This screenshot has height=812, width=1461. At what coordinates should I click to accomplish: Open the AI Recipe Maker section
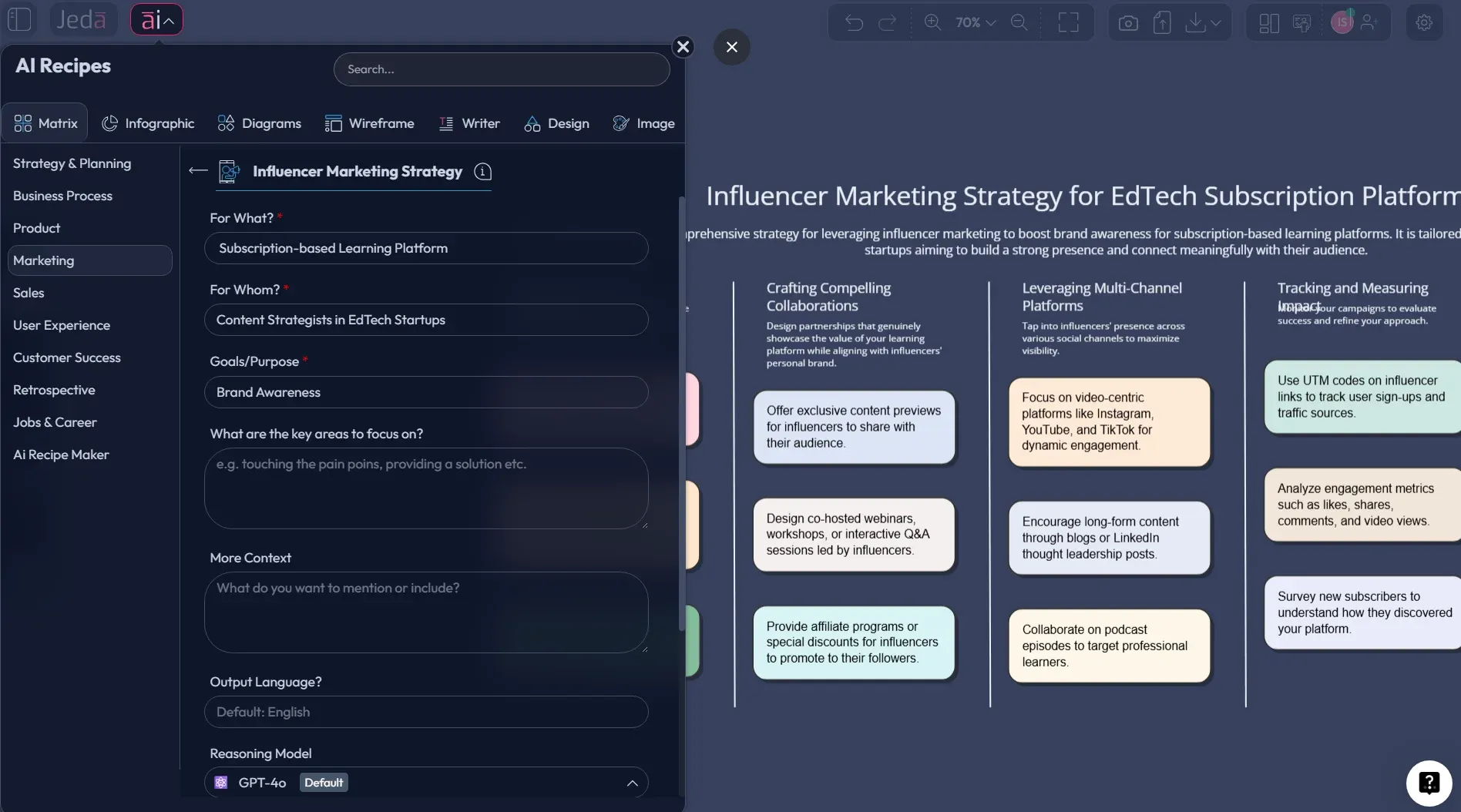click(61, 455)
